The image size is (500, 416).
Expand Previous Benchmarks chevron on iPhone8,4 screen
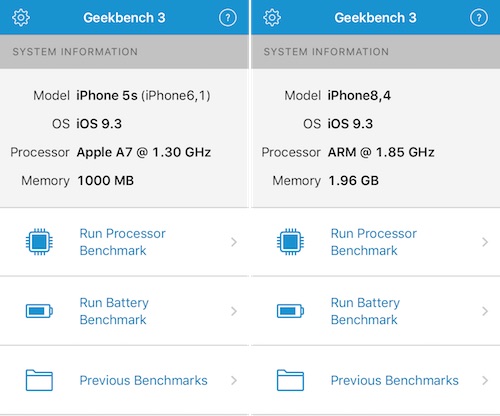485,380
